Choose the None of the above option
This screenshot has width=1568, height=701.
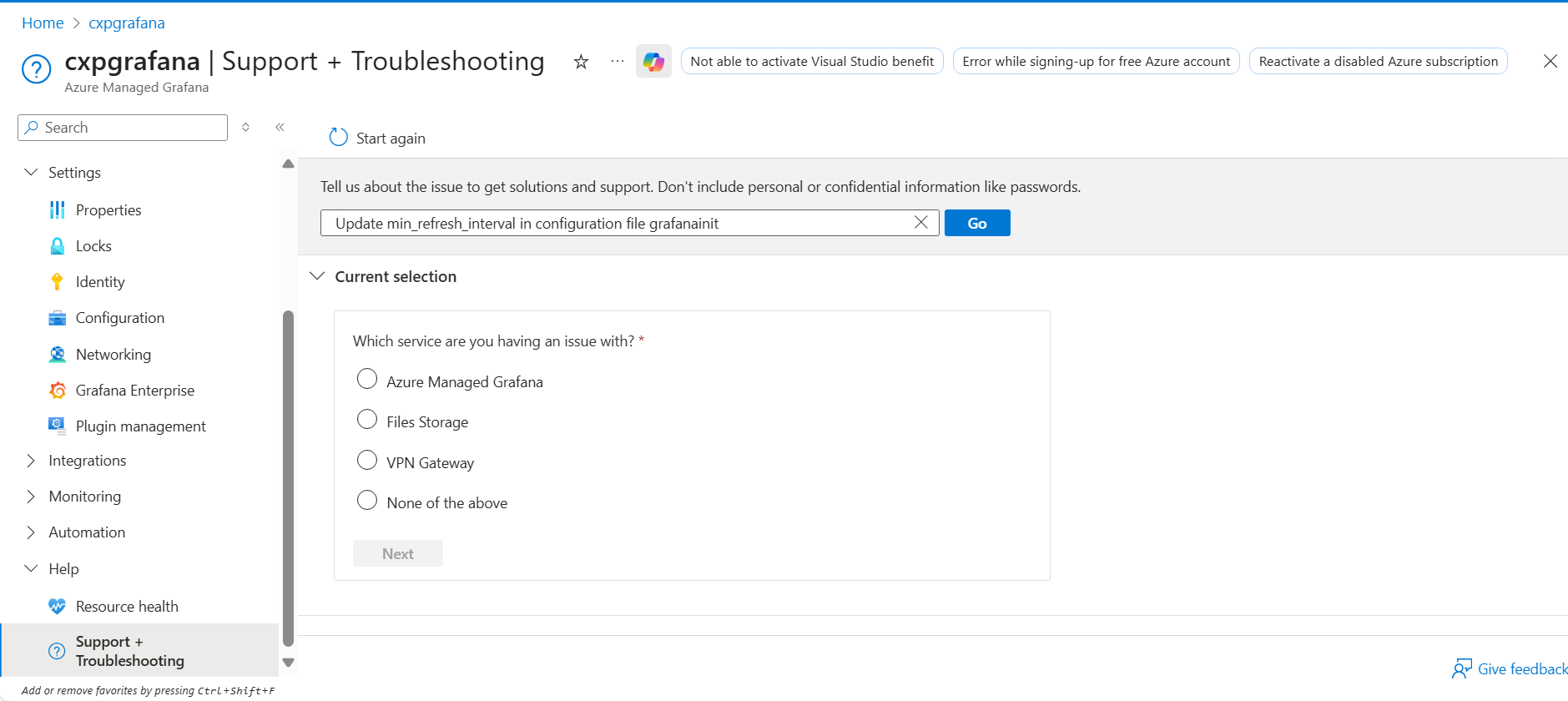(x=367, y=501)
